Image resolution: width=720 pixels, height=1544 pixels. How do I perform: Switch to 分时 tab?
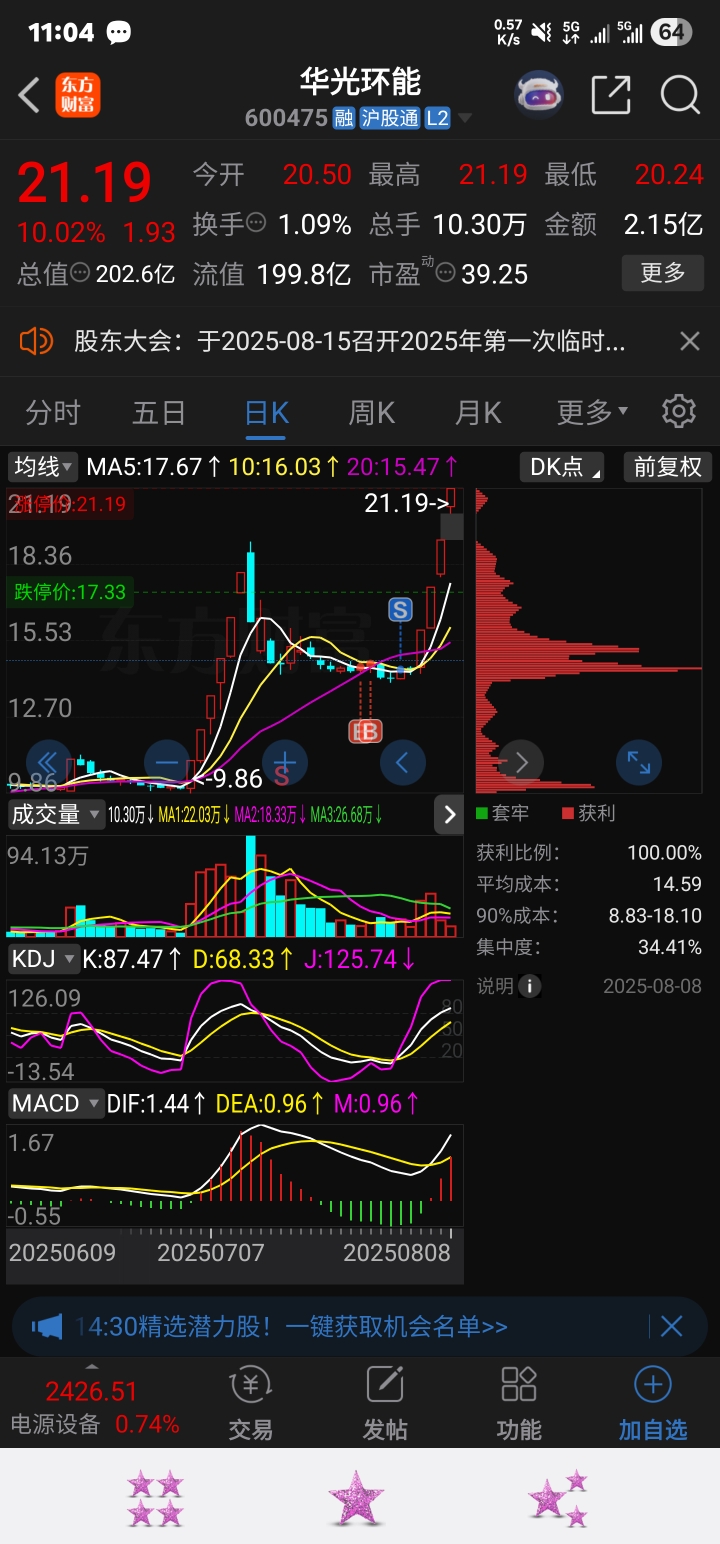pos(52,412)
